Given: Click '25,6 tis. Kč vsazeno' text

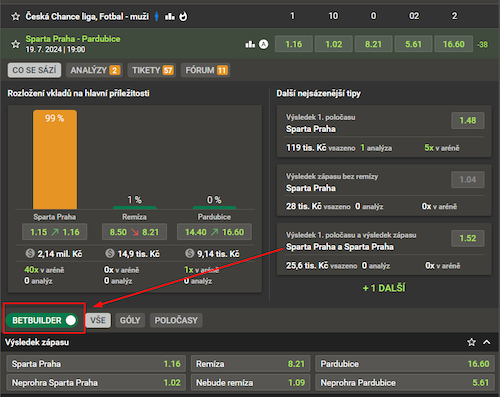Looking at the screenshot, I should [321, 265].
